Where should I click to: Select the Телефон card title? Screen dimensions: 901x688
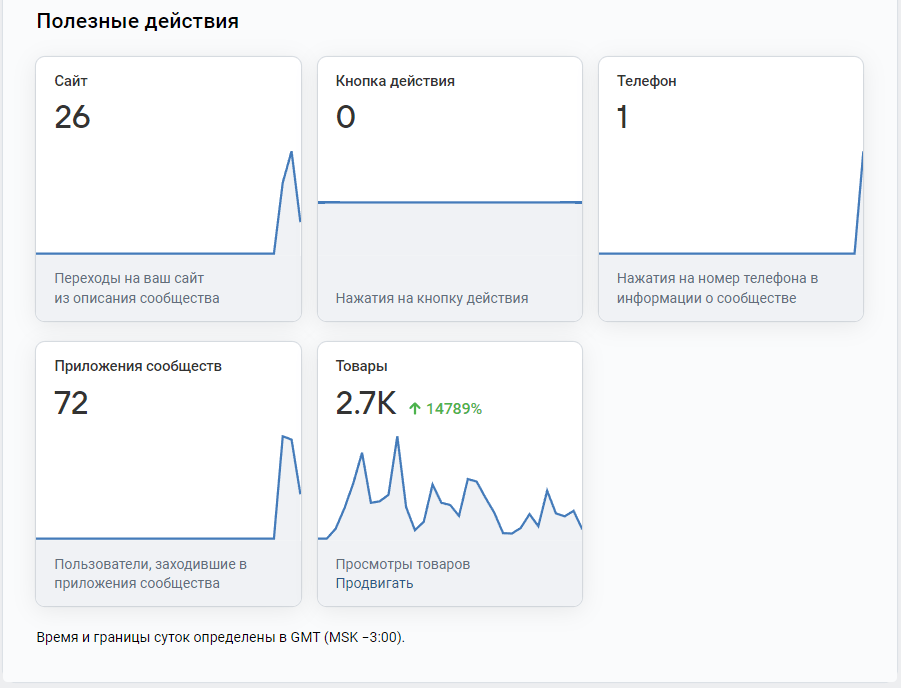pos(646,81)
